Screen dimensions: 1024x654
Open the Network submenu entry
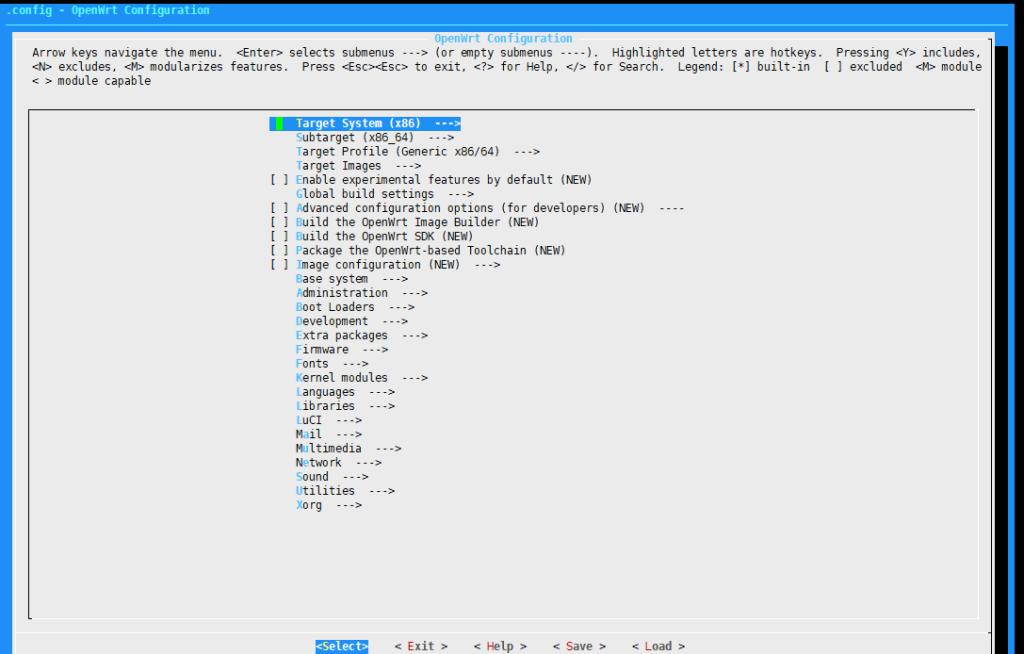(339, 463)
